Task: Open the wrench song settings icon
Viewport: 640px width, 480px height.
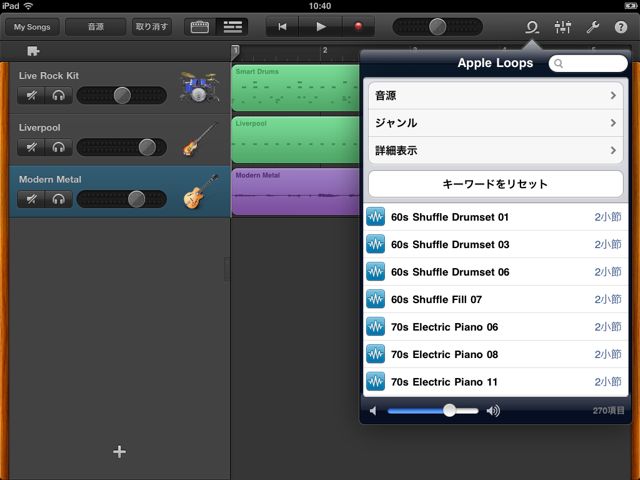Action: coord(592,27)
